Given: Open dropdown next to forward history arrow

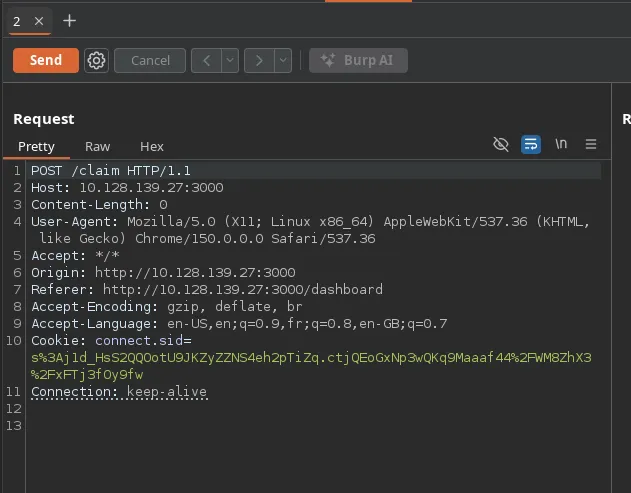Looking at the screenshot, I should 283,61.
